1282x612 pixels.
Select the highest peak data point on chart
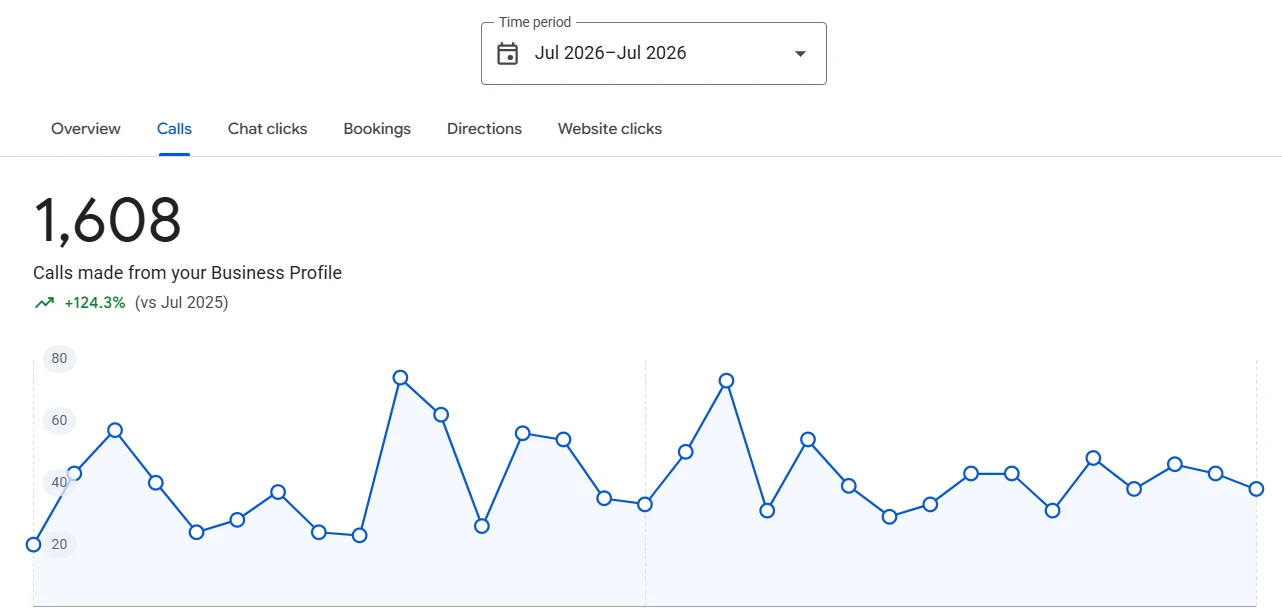400,378
